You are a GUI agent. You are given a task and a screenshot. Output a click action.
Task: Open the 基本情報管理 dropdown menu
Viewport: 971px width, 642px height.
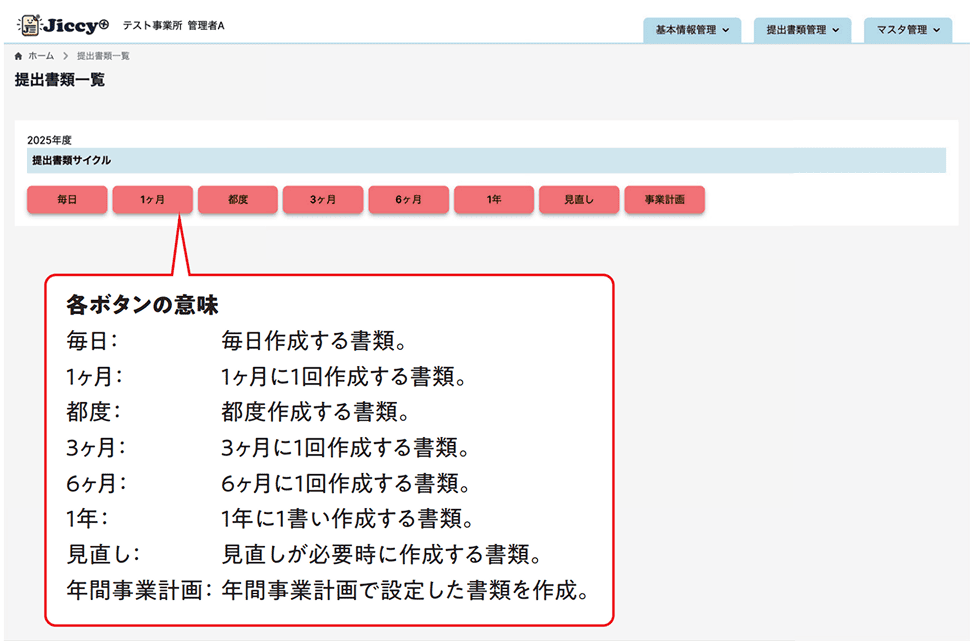click(x=685, y=30)
